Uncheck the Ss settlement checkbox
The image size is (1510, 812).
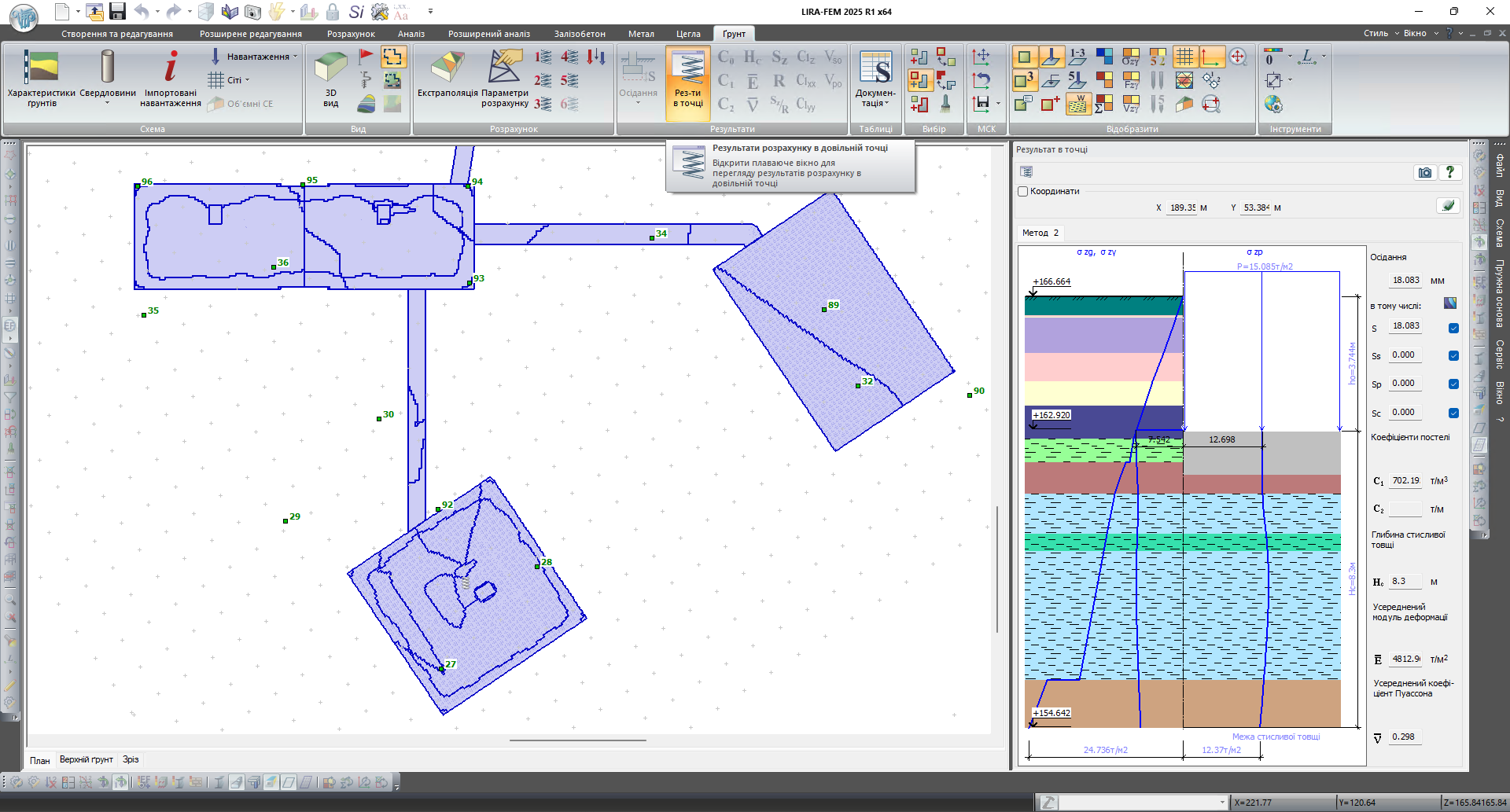pyautogui.click(x=1453, y=356)
